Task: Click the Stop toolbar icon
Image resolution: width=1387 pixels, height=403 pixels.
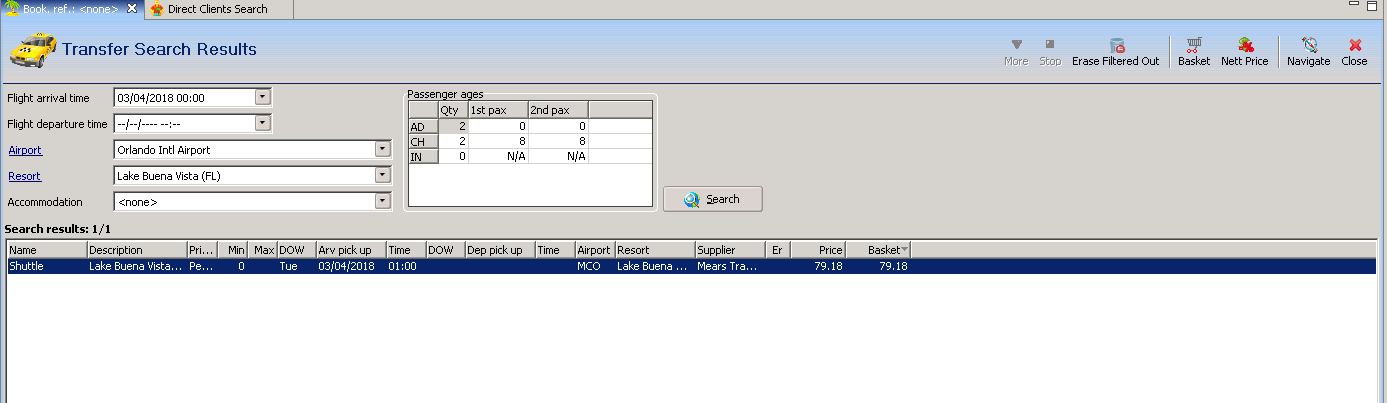Action: point(1050,52)
